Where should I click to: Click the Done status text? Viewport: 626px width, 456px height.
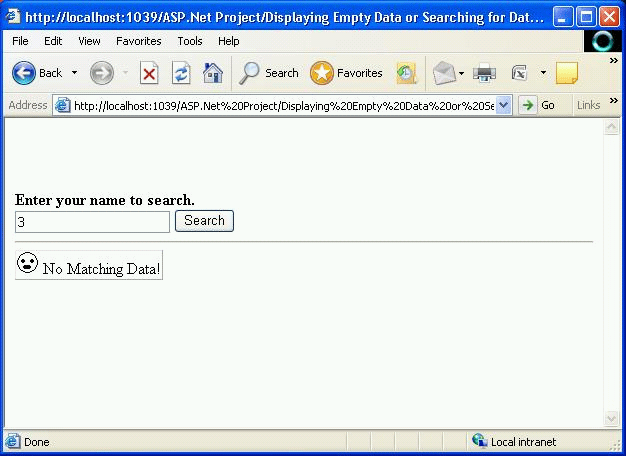[x=37, y=442]
